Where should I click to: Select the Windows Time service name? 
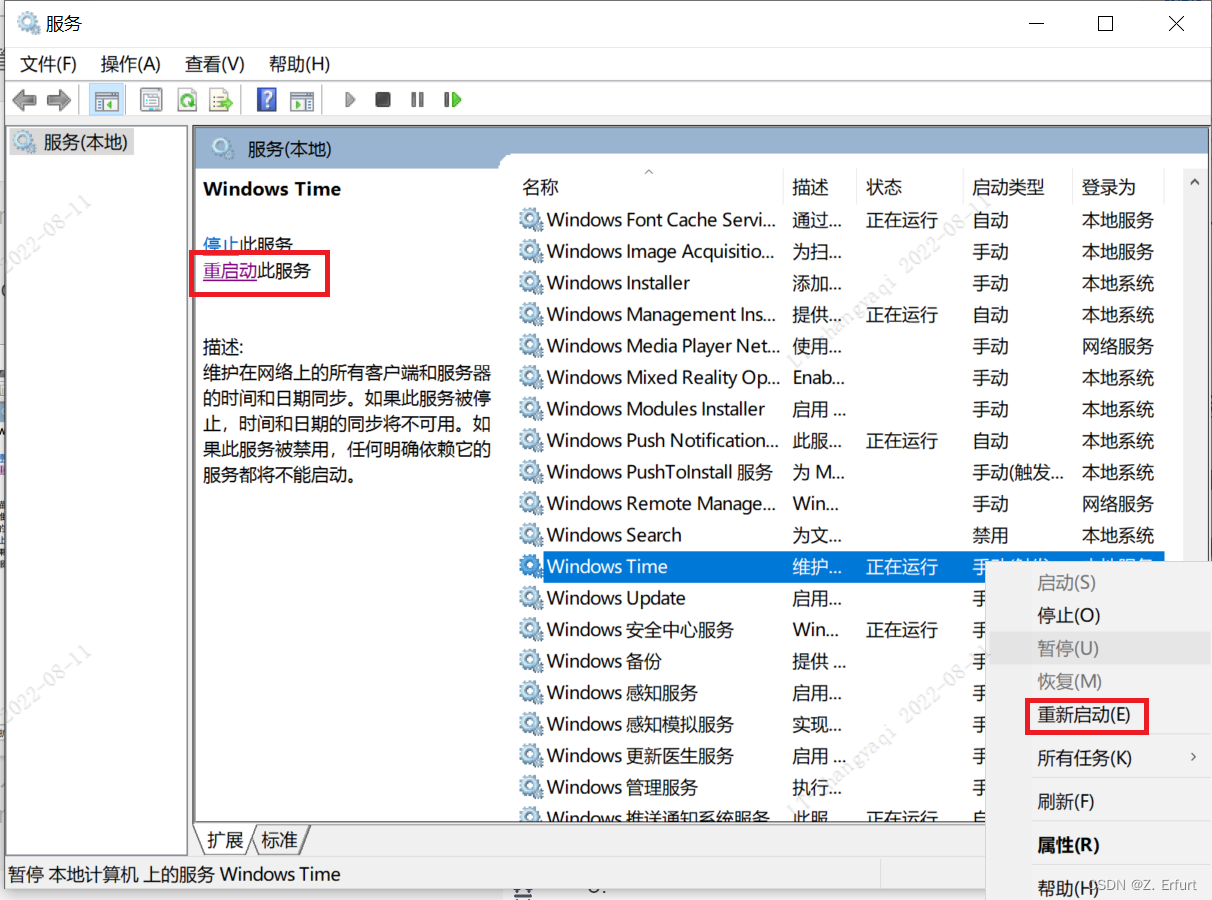point(607,566)
